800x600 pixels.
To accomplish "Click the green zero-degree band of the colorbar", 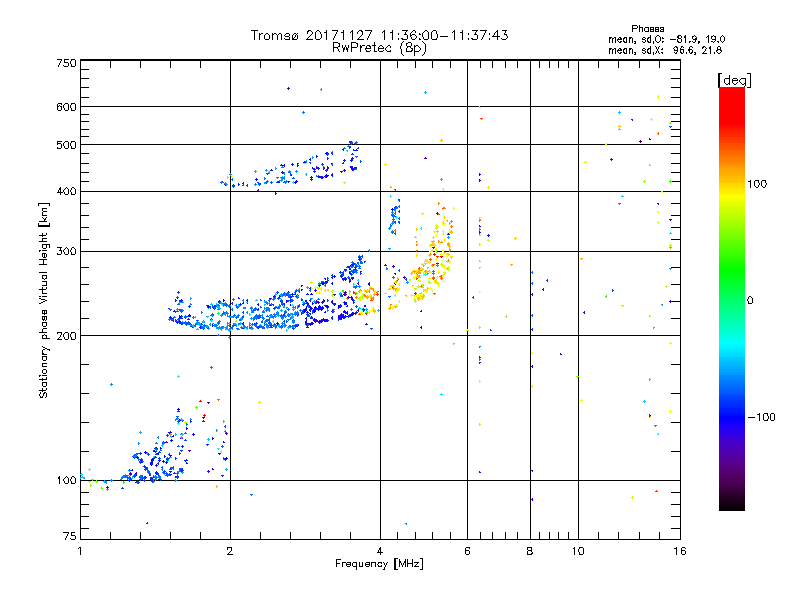I will pyautogui.click(x=732, y=299).
